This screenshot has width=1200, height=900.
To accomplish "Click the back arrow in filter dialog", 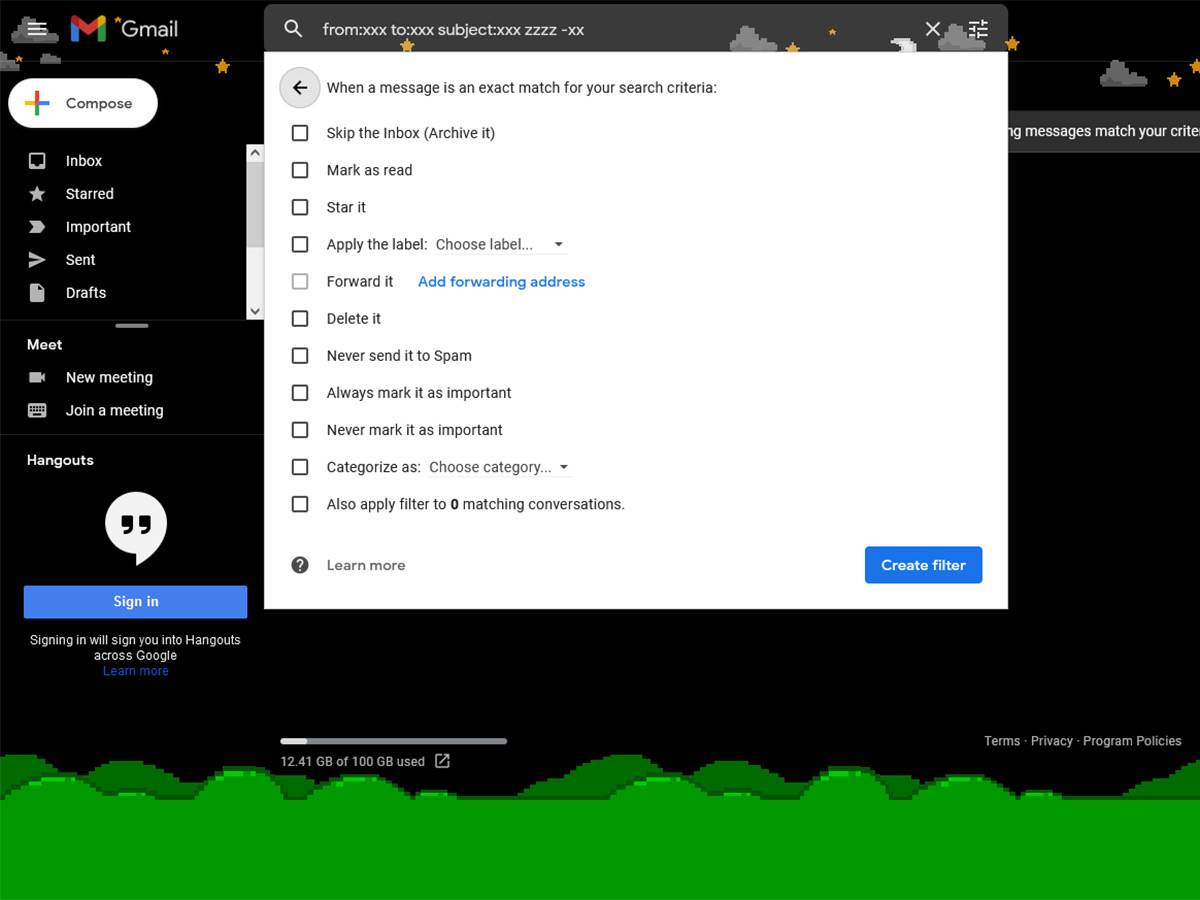I will pyautogui.click(x=300, y=88).
